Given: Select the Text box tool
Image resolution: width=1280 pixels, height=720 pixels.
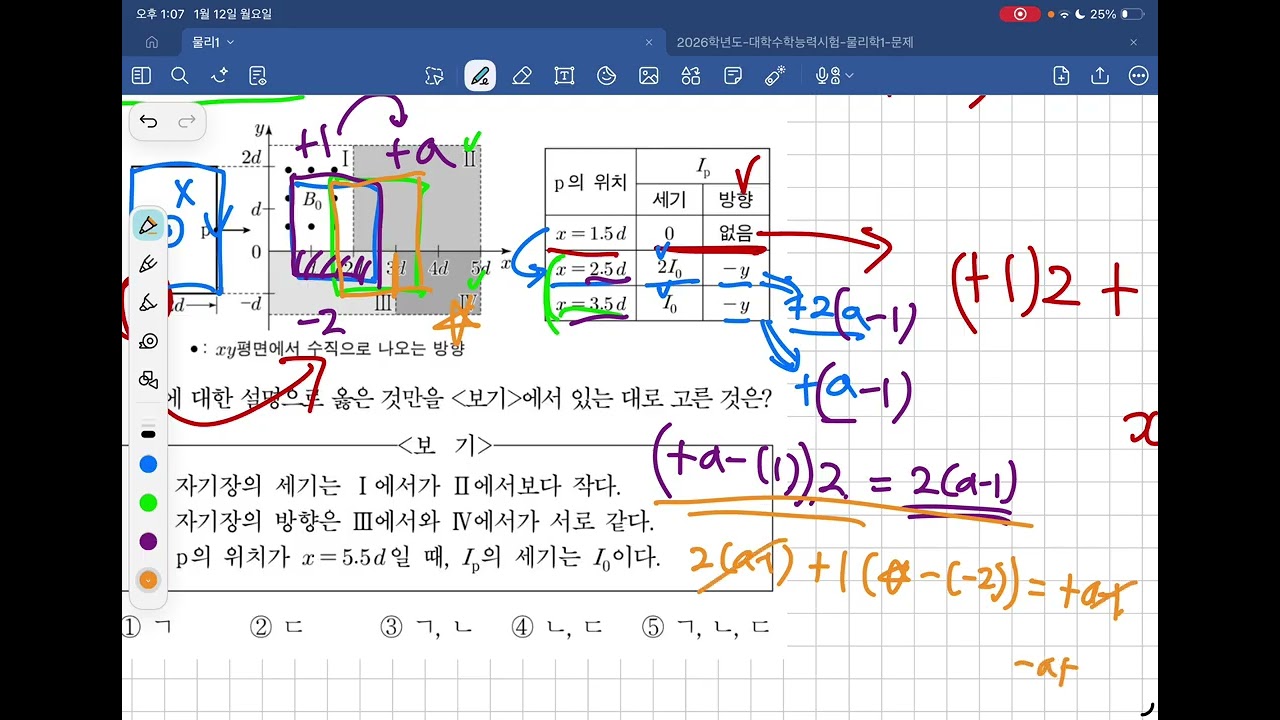Looking at the screenshot, I should pyautogui.click(x=564, y=76).
